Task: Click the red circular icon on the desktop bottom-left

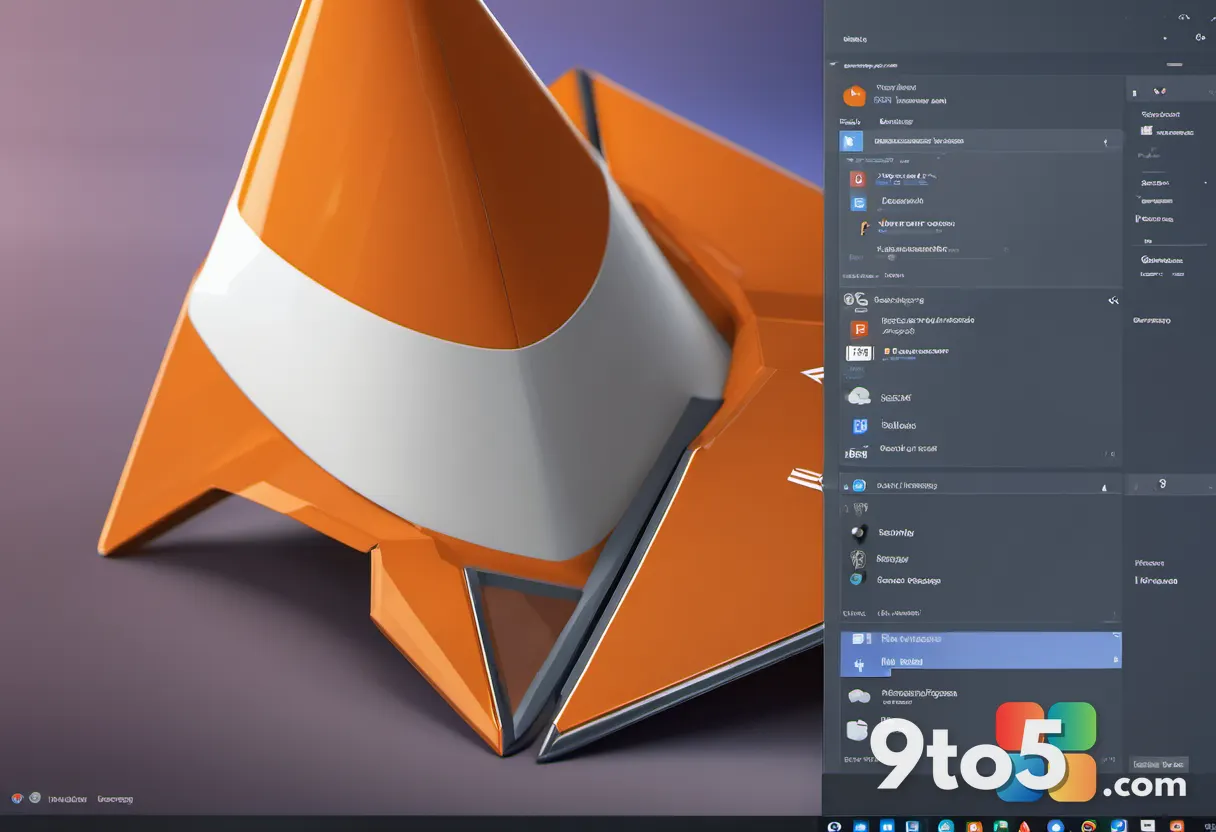Action: click(x=17, y=798)
